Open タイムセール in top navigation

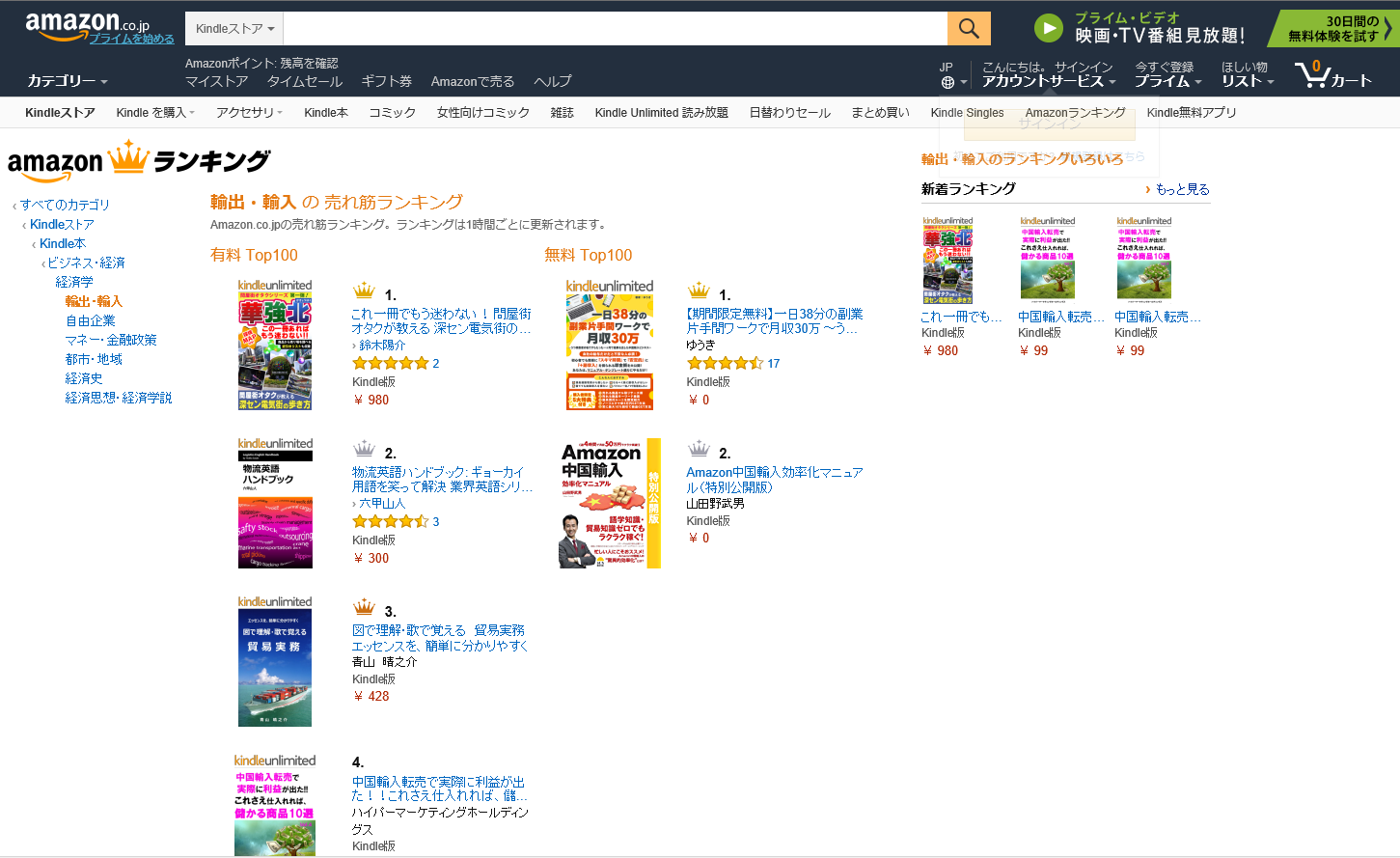coord(305,82)
